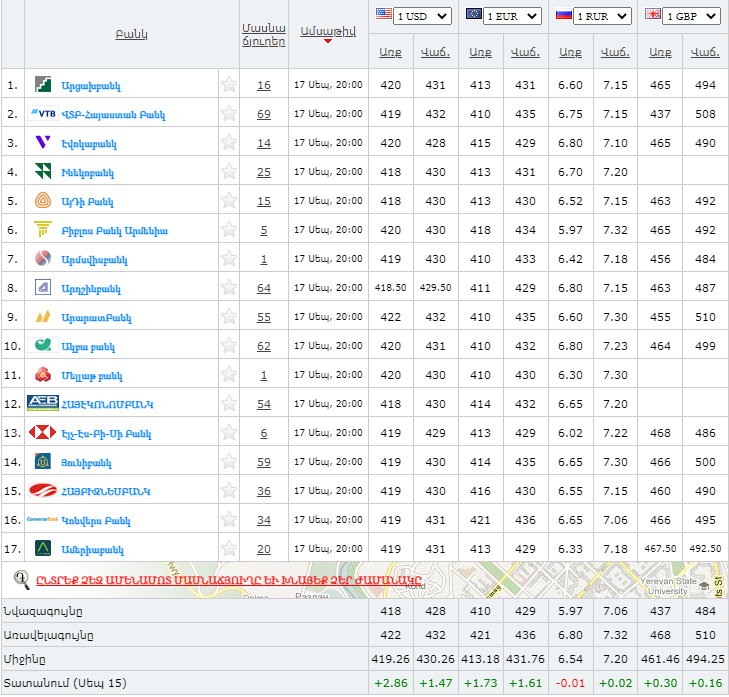This screenshot has height=697, width=729.
Task: Sort by EUR Առք buy column header
Action: click(480, 52)
